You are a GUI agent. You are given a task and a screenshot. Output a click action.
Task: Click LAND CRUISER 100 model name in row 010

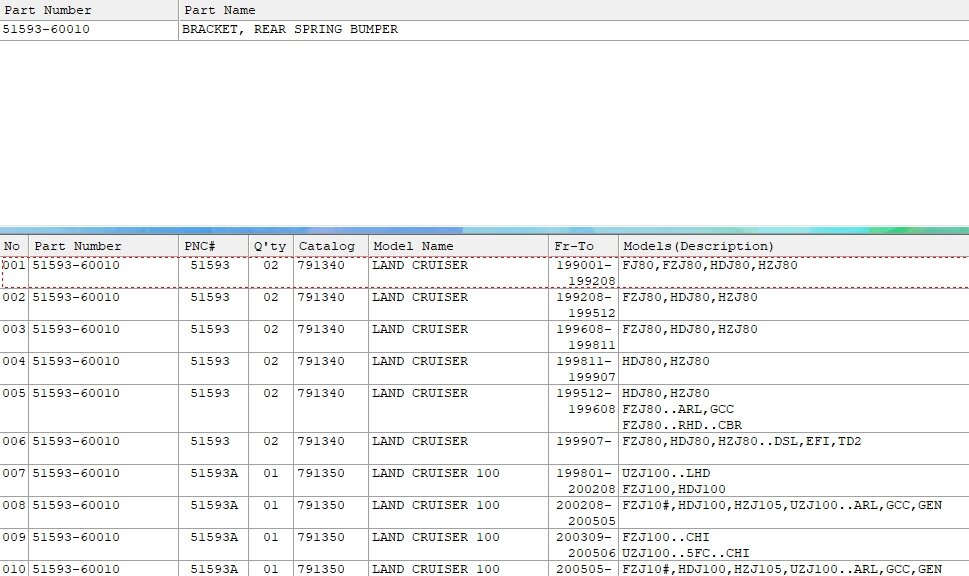coord(436,569)
